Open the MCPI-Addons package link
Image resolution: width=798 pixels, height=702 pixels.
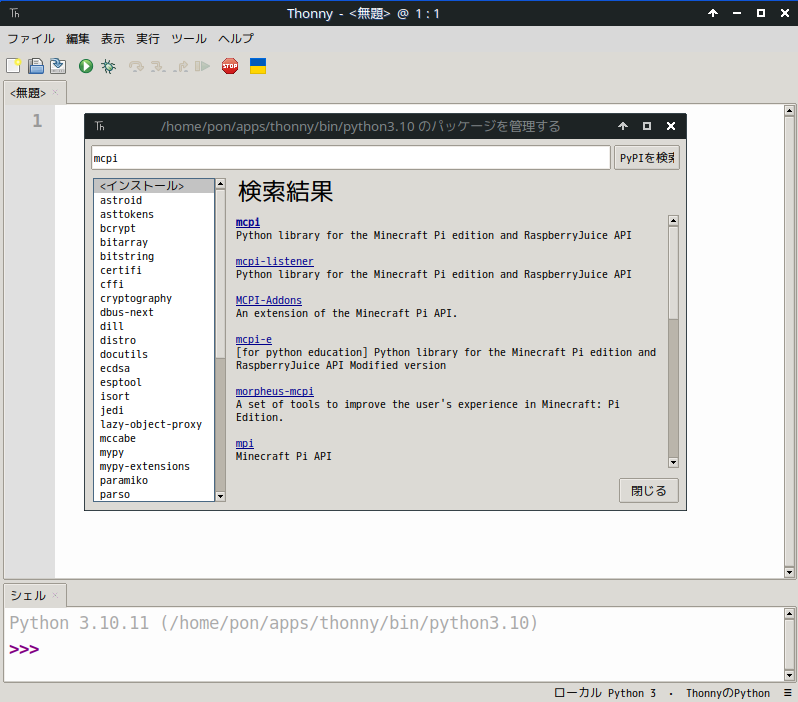(269, 300)
